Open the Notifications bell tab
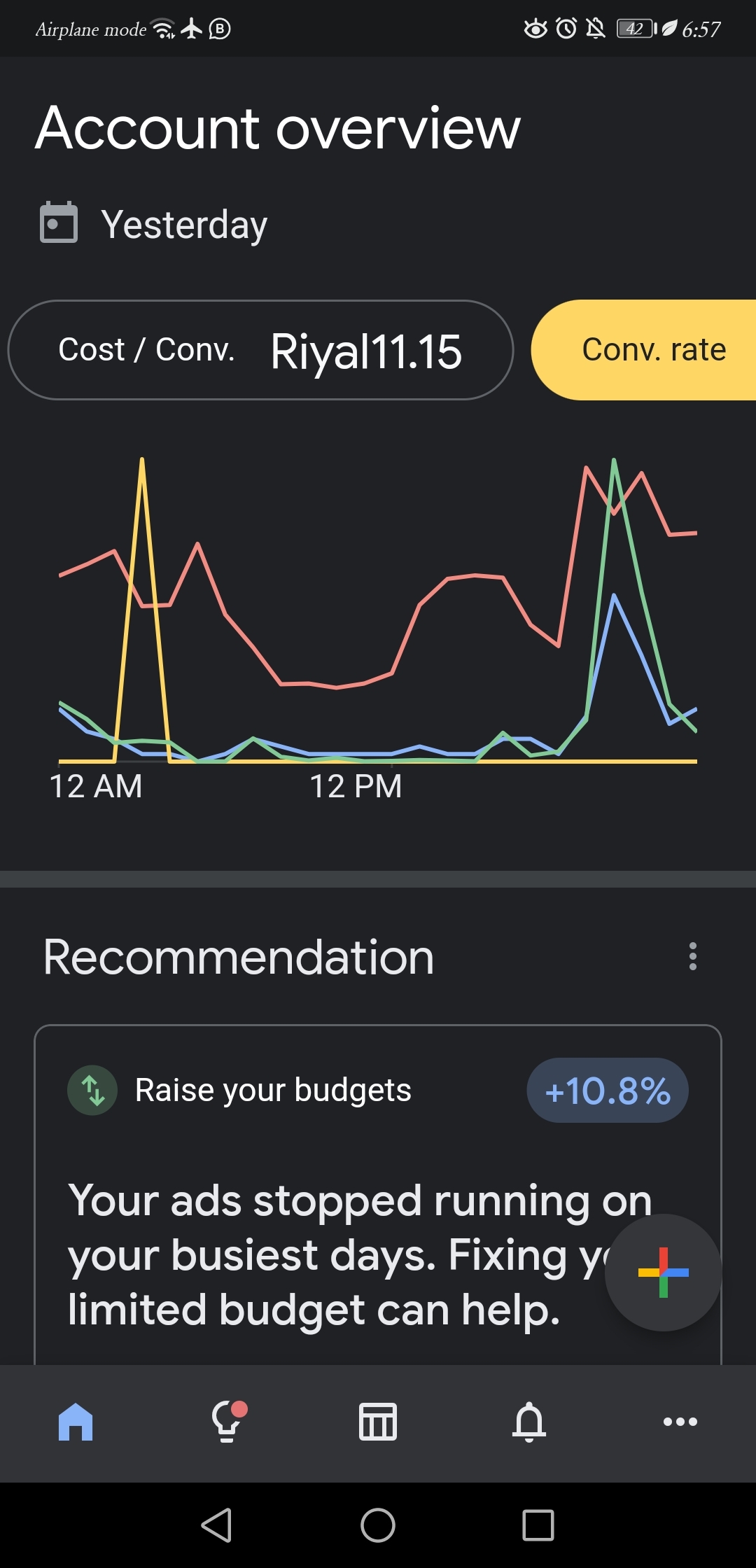This screenshot has width=756, height=1568. coord(529,1422)
